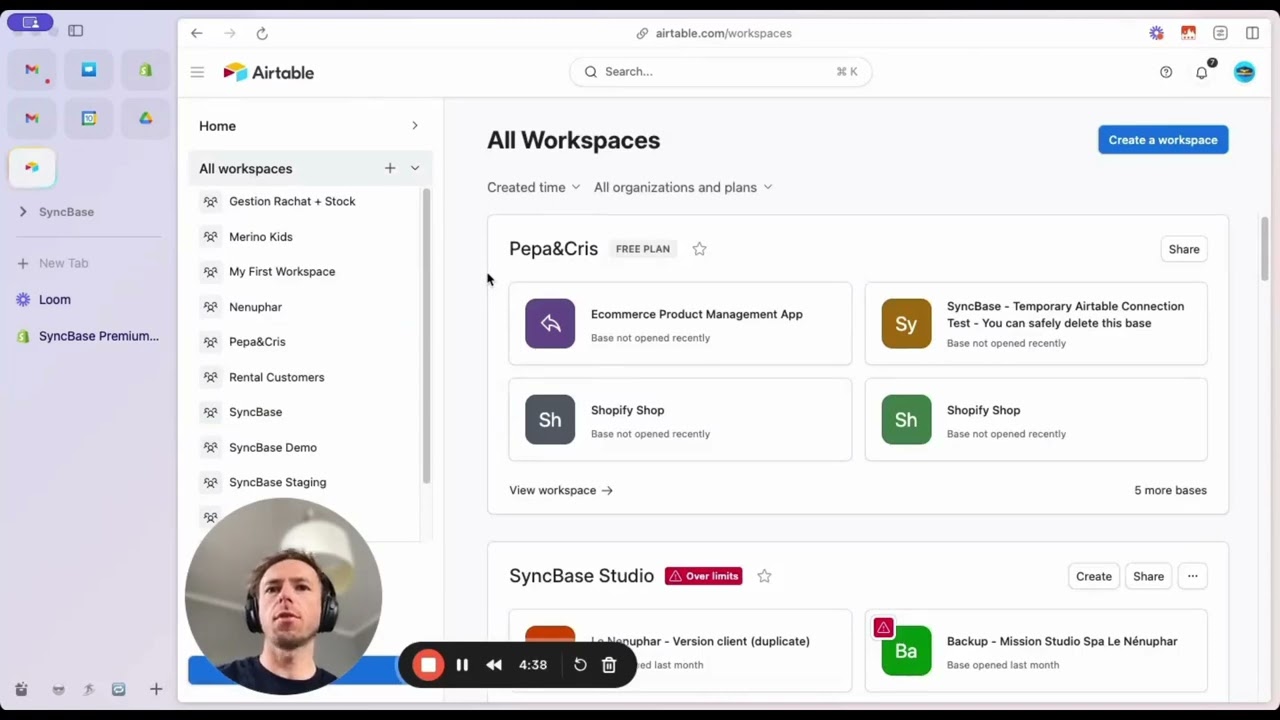This screenshot has width=1280, height=720.
Task: Show 5 more bases
Action: (x=1170, y=490)
